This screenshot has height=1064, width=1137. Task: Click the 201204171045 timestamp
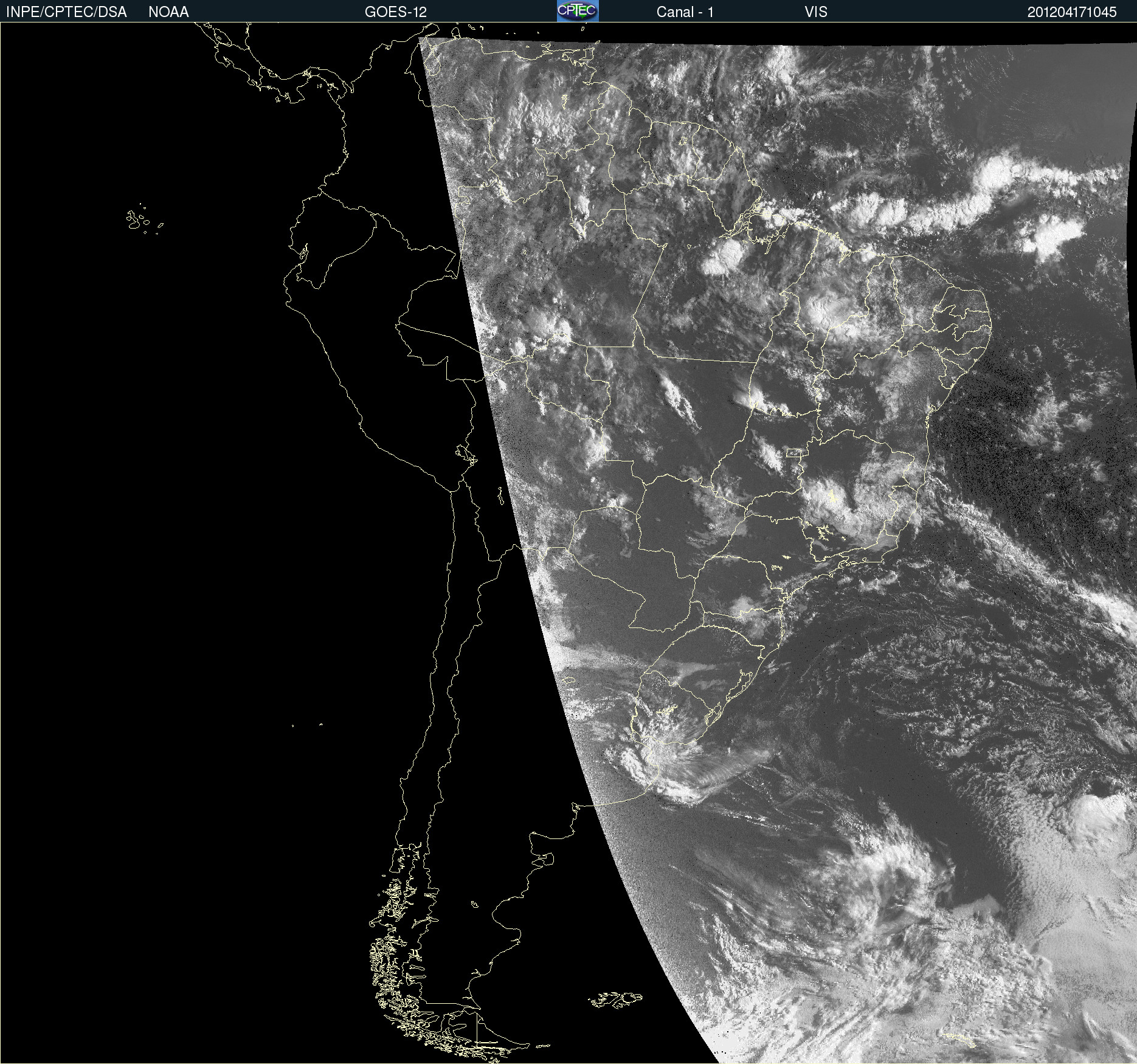click(x=1072, y=12)
